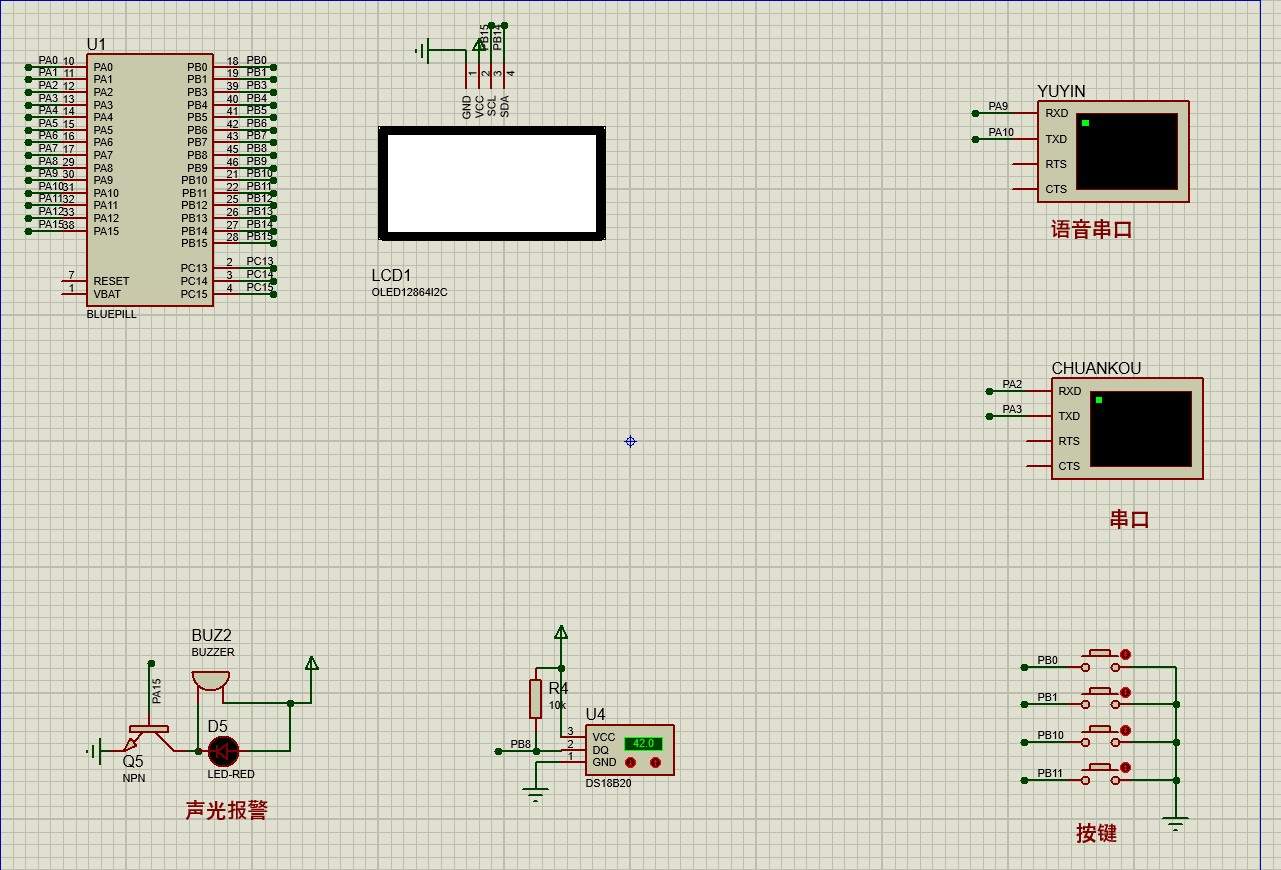1281x870 pixels.
Task: Toggle the latch on the PB1 push button
Action: [x=1125, y=692]
